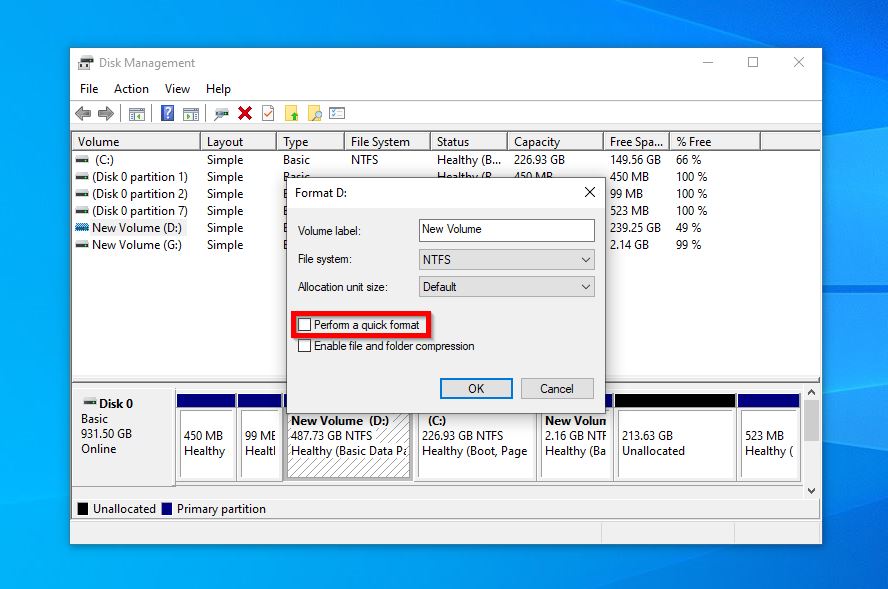The width and height of the screenshot is (888, 589).
Task: Click disk pane scrollbar up arrow
Action: pos(811,392)
